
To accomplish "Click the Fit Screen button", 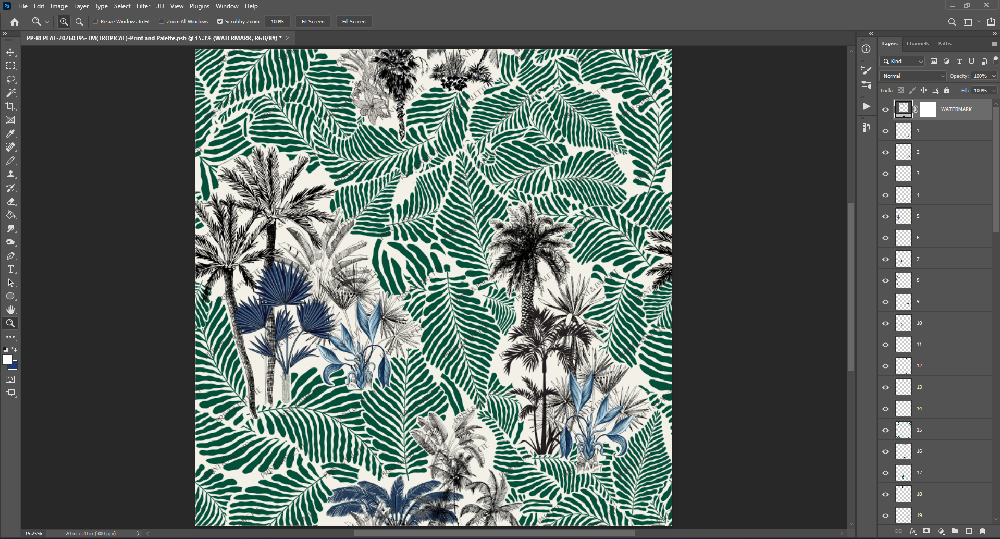I will point(312,22).
